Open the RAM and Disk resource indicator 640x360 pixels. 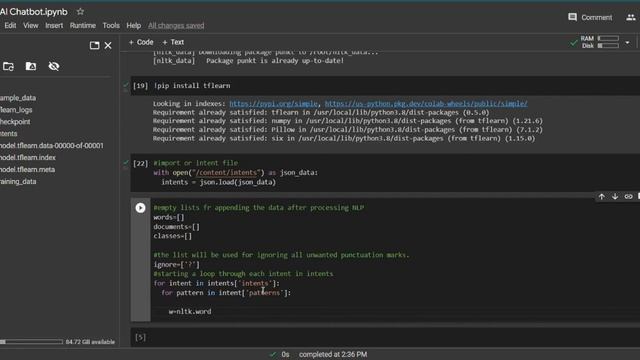(600, 42)
